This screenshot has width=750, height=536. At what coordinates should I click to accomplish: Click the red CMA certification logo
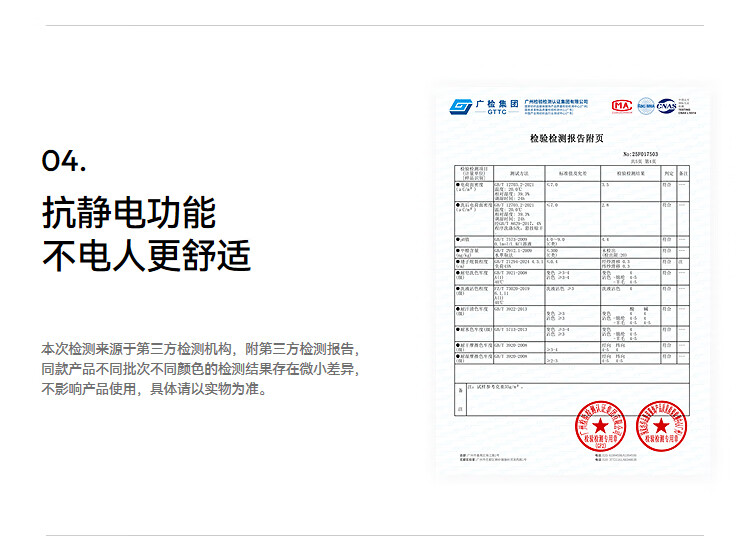point(622,106)
